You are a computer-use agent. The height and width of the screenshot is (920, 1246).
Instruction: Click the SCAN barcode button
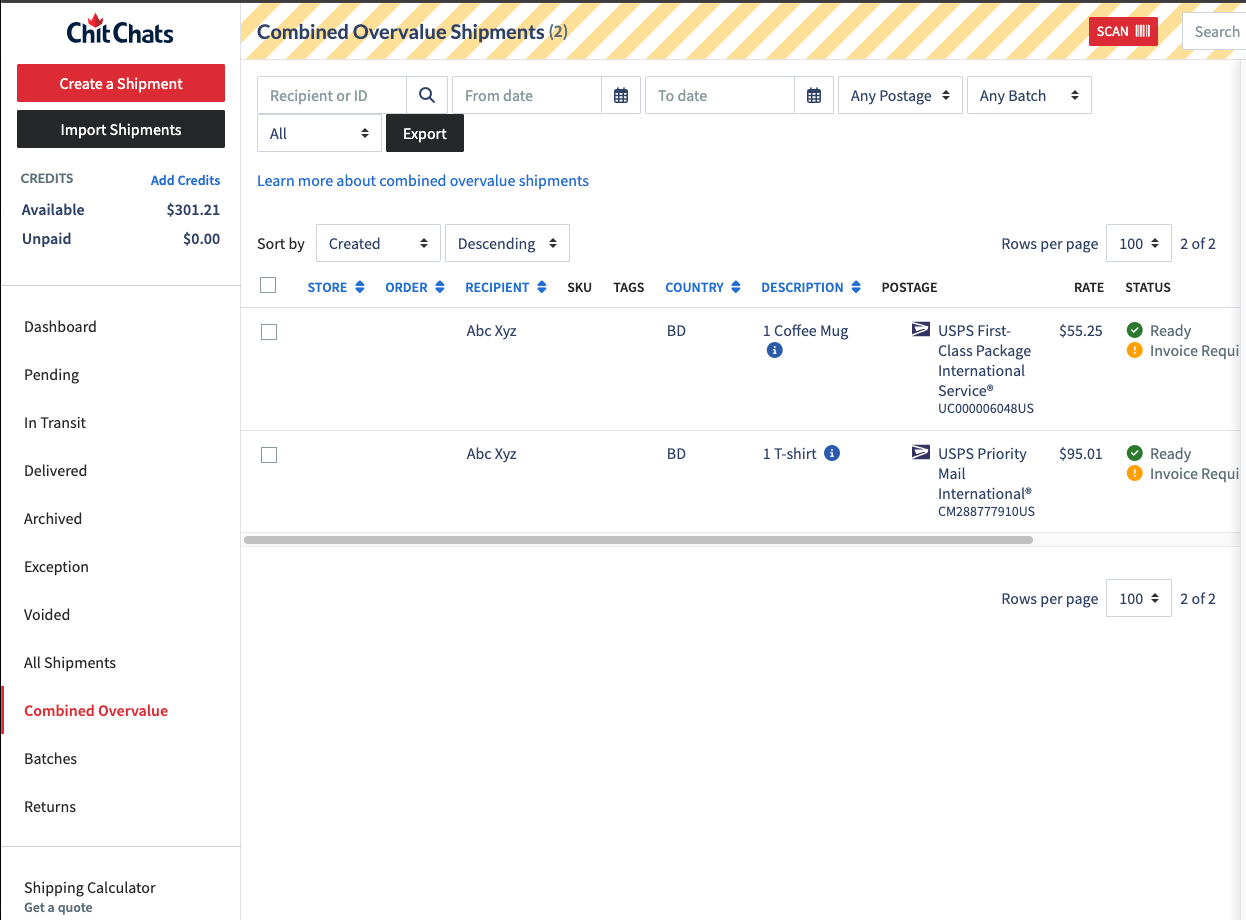(x=1123, y=31)
